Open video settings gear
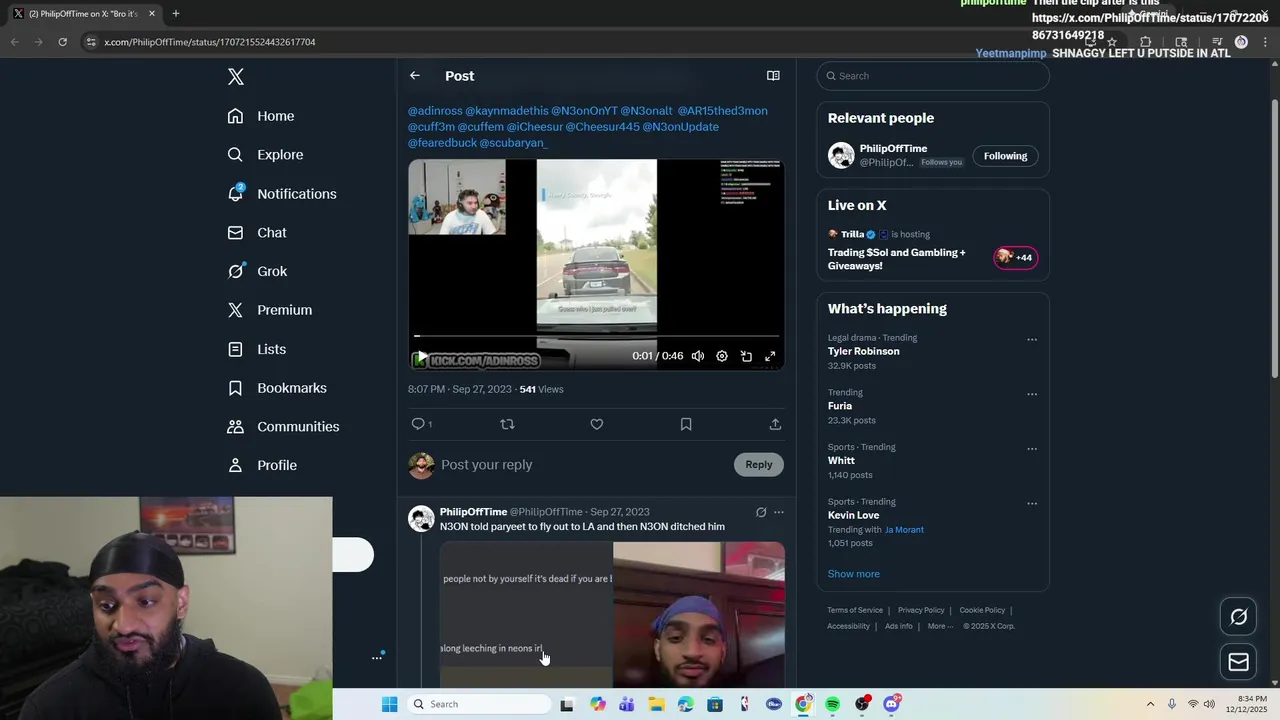Image resolution: width=1280 pixels, height=720 pixels. 722,356
